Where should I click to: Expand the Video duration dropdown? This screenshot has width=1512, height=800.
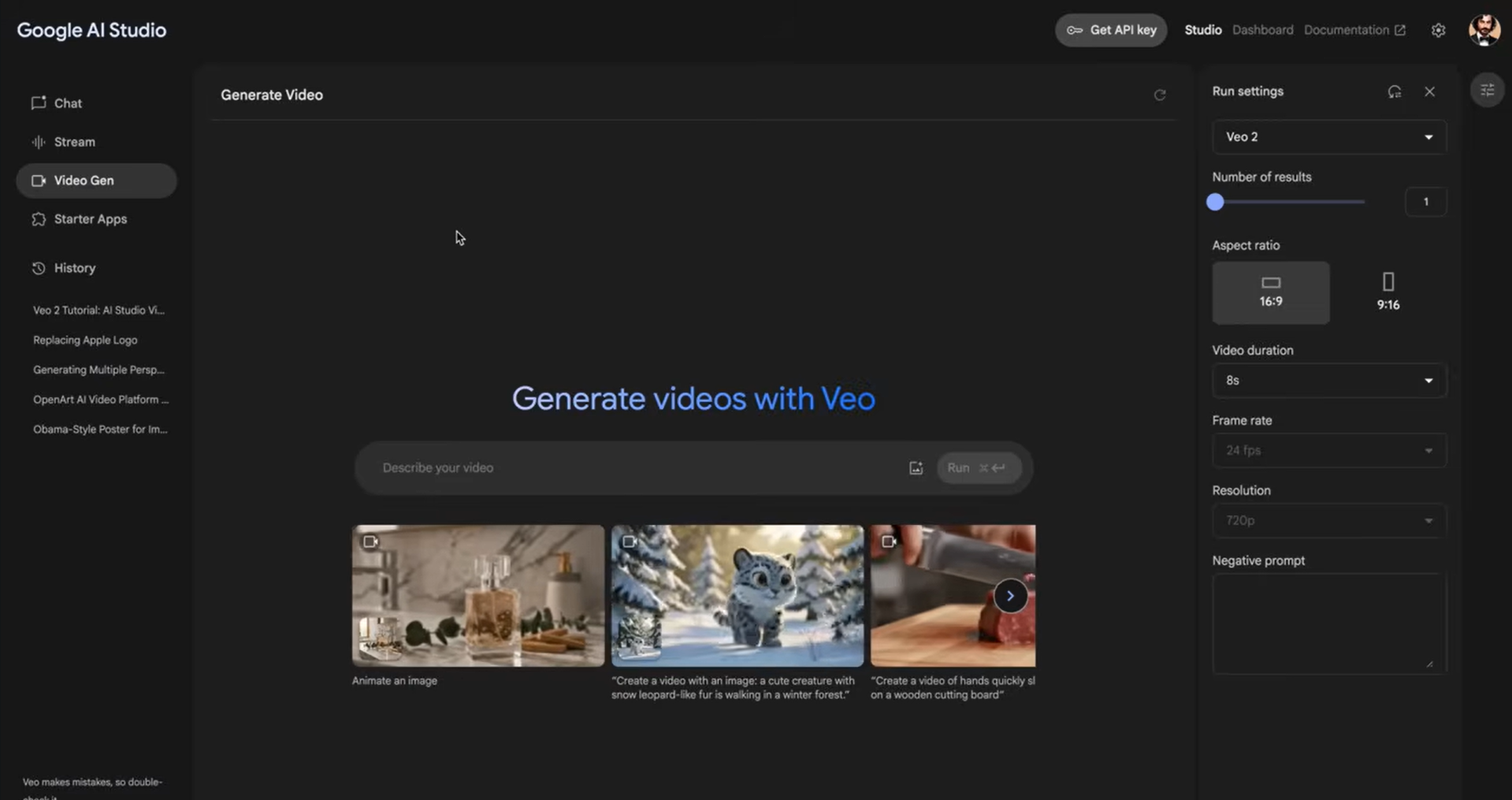(1328, 380)
